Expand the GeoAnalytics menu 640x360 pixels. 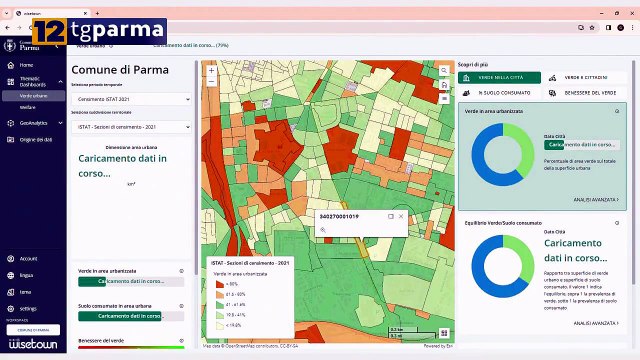60,123
